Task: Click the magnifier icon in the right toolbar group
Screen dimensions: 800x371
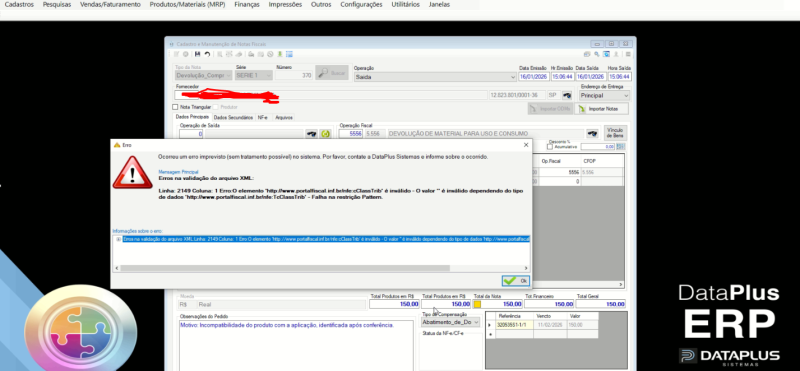Action: click(596, 54)
